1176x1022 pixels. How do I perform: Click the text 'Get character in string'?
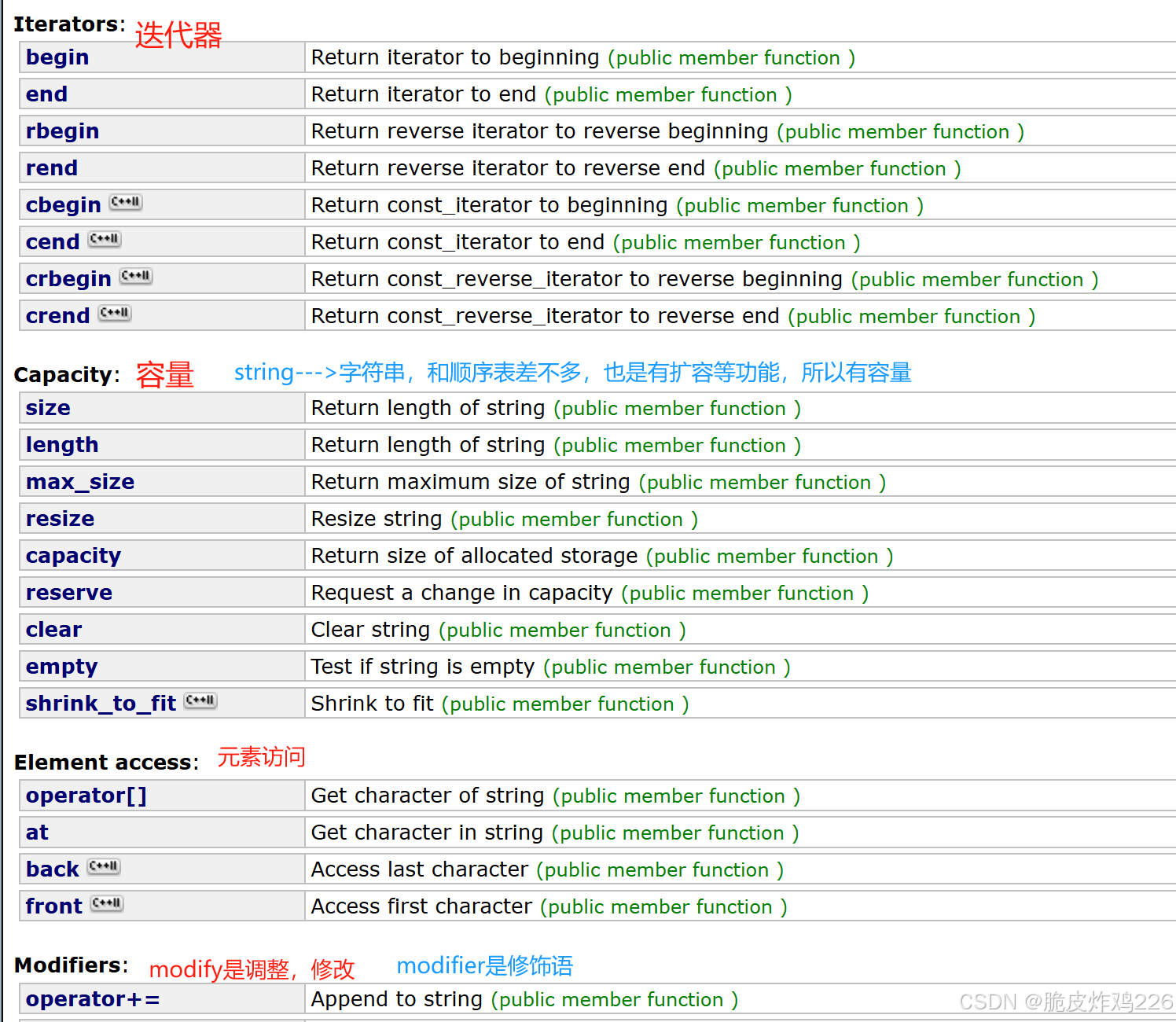[x=428, y=833]
